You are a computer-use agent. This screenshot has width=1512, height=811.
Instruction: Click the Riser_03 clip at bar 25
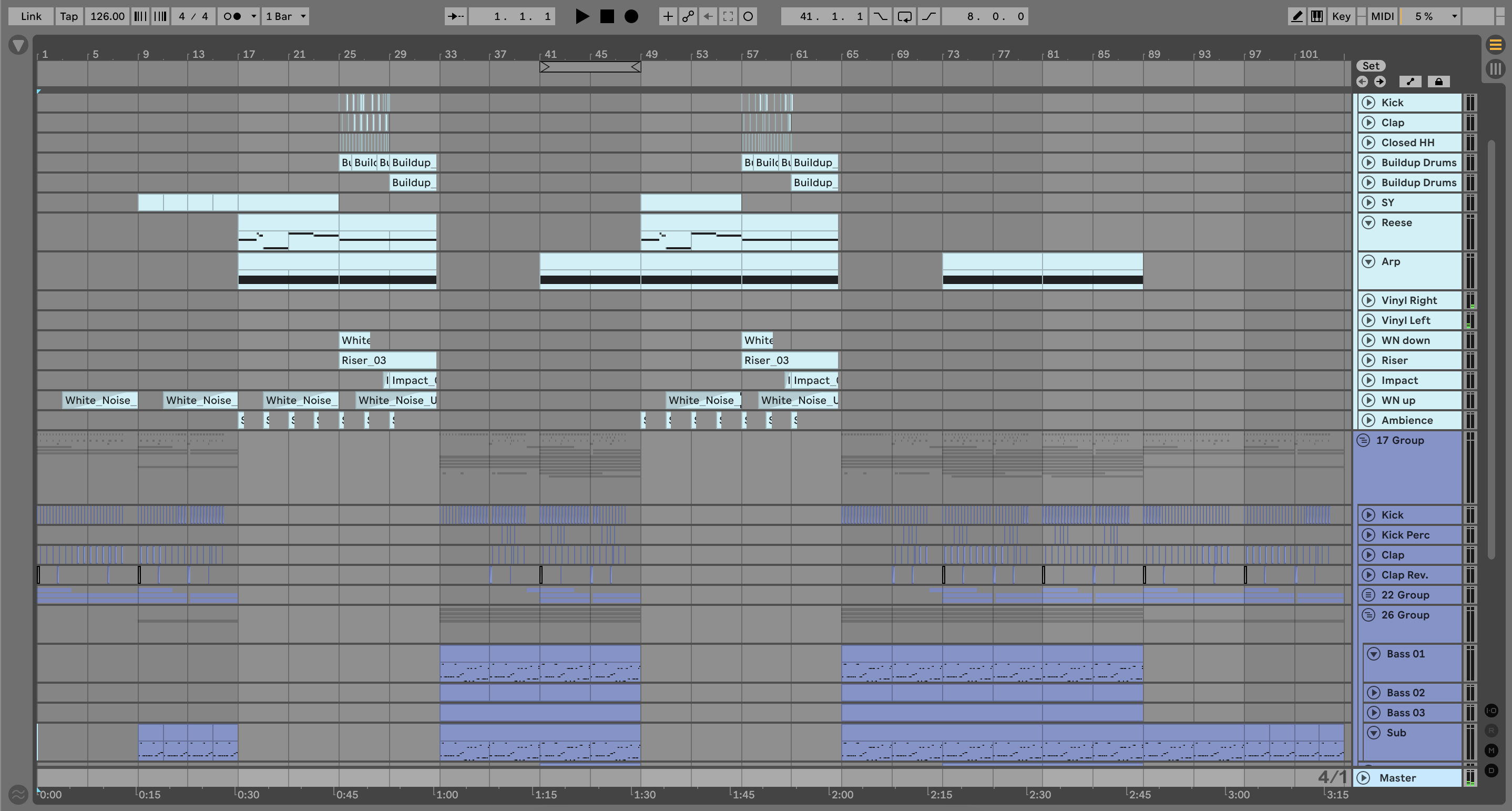click(x=386, y=360)
